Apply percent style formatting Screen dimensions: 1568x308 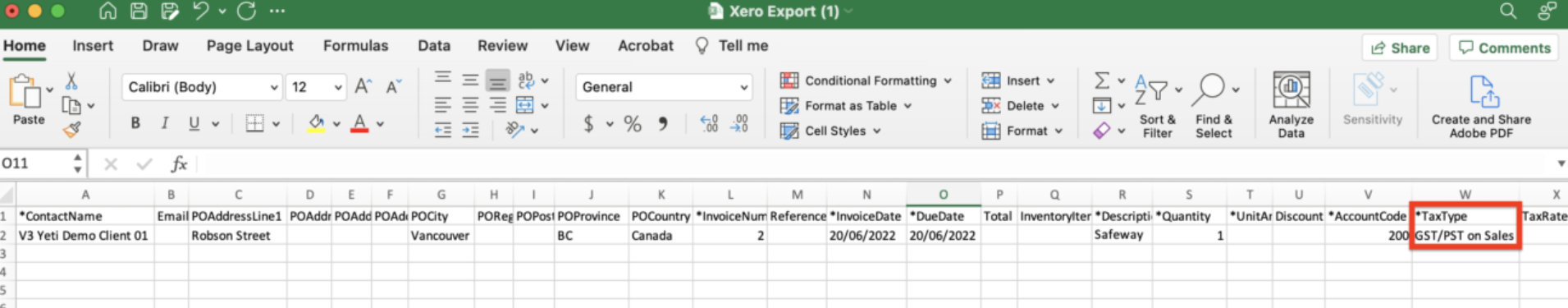pos(632,124)
